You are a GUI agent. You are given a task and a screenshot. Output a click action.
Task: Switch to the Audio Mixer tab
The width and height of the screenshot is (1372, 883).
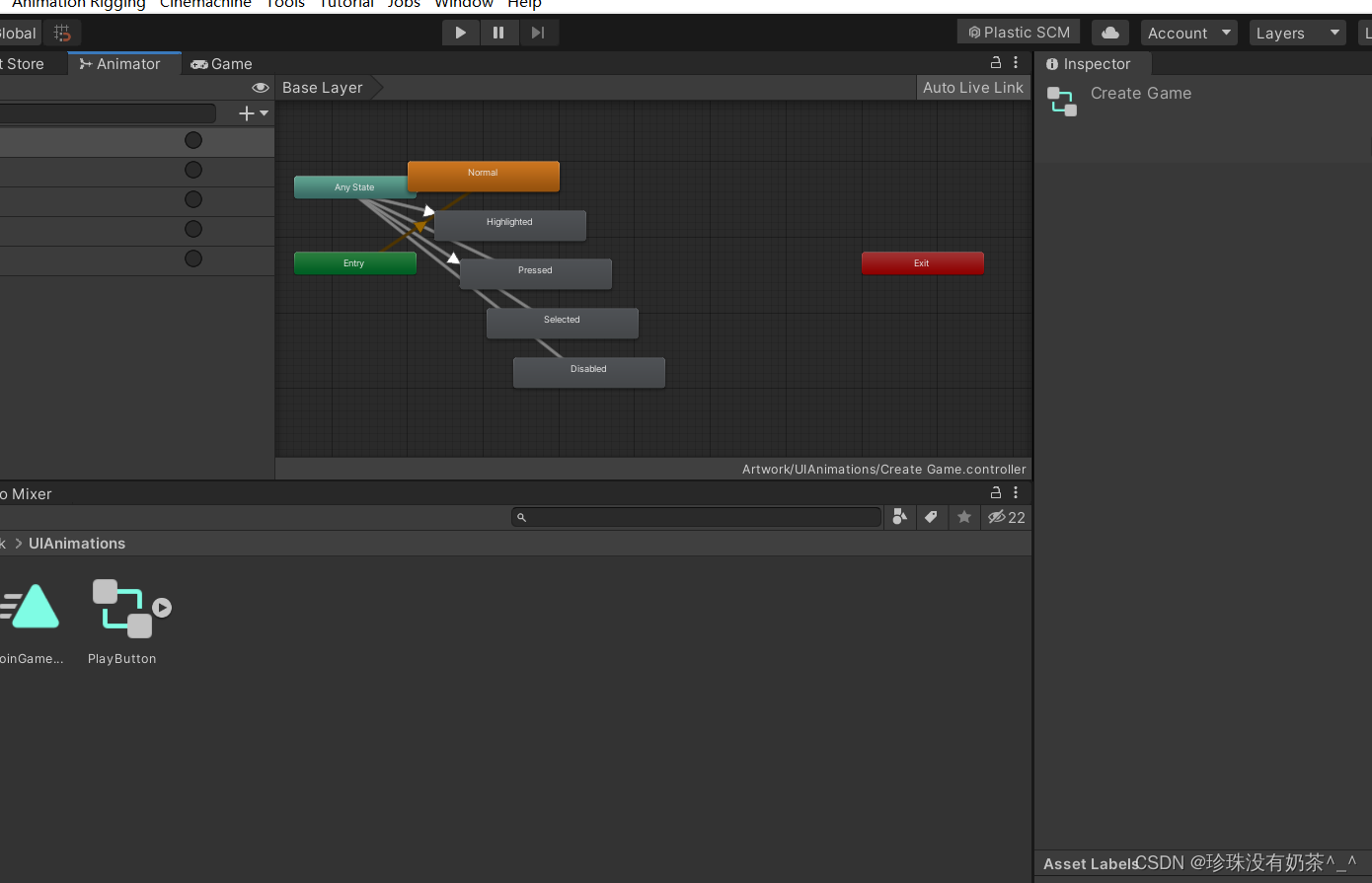27,494
